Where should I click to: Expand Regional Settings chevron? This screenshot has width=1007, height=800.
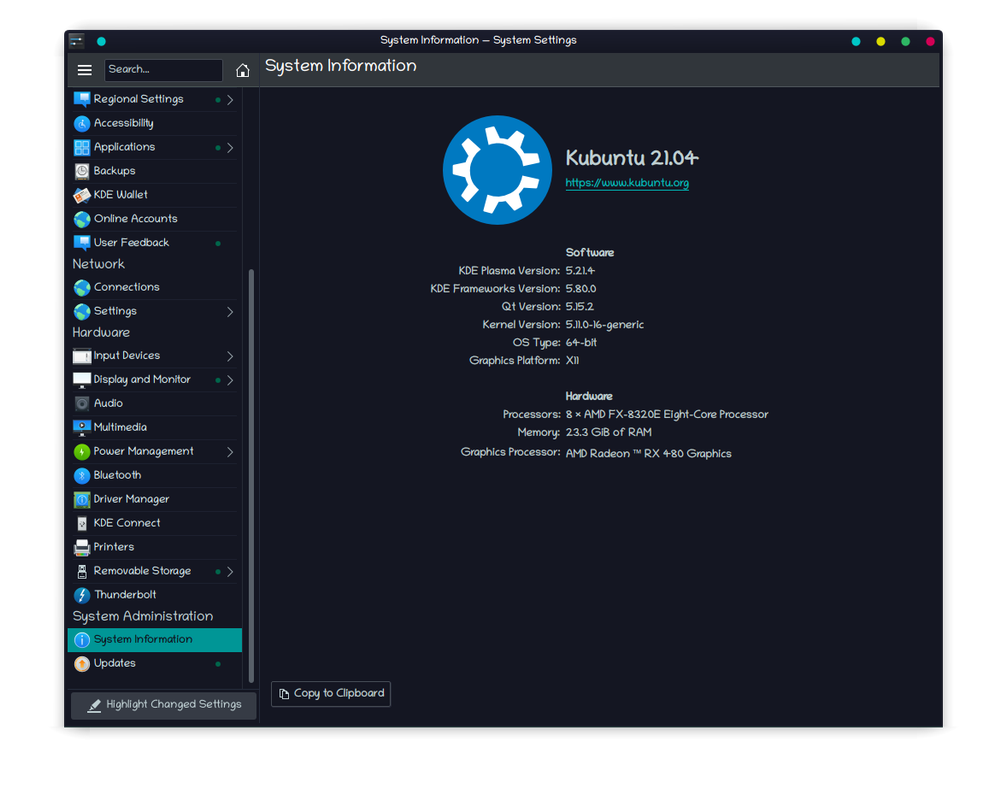tap(230, 100)
